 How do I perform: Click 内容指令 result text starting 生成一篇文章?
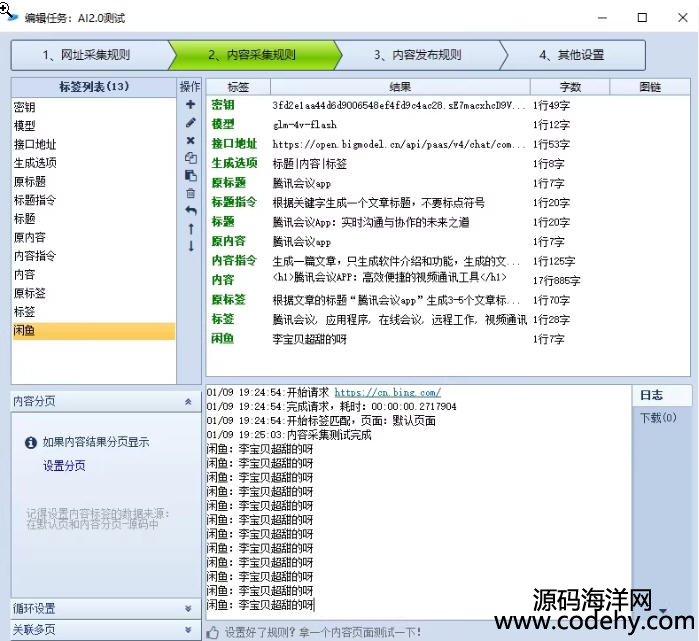pos(396,261)
